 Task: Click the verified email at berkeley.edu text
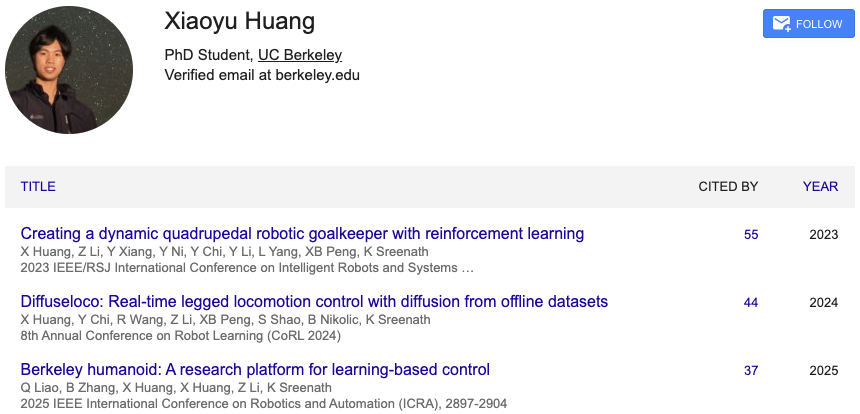pyautogui.click(x=262, y=74)
